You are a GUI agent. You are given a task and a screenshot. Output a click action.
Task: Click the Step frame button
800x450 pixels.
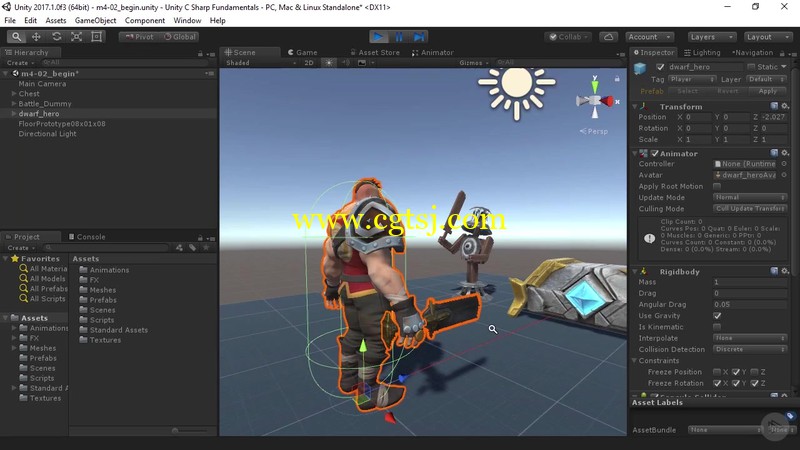pyautogui.click(x=418, y=37)
